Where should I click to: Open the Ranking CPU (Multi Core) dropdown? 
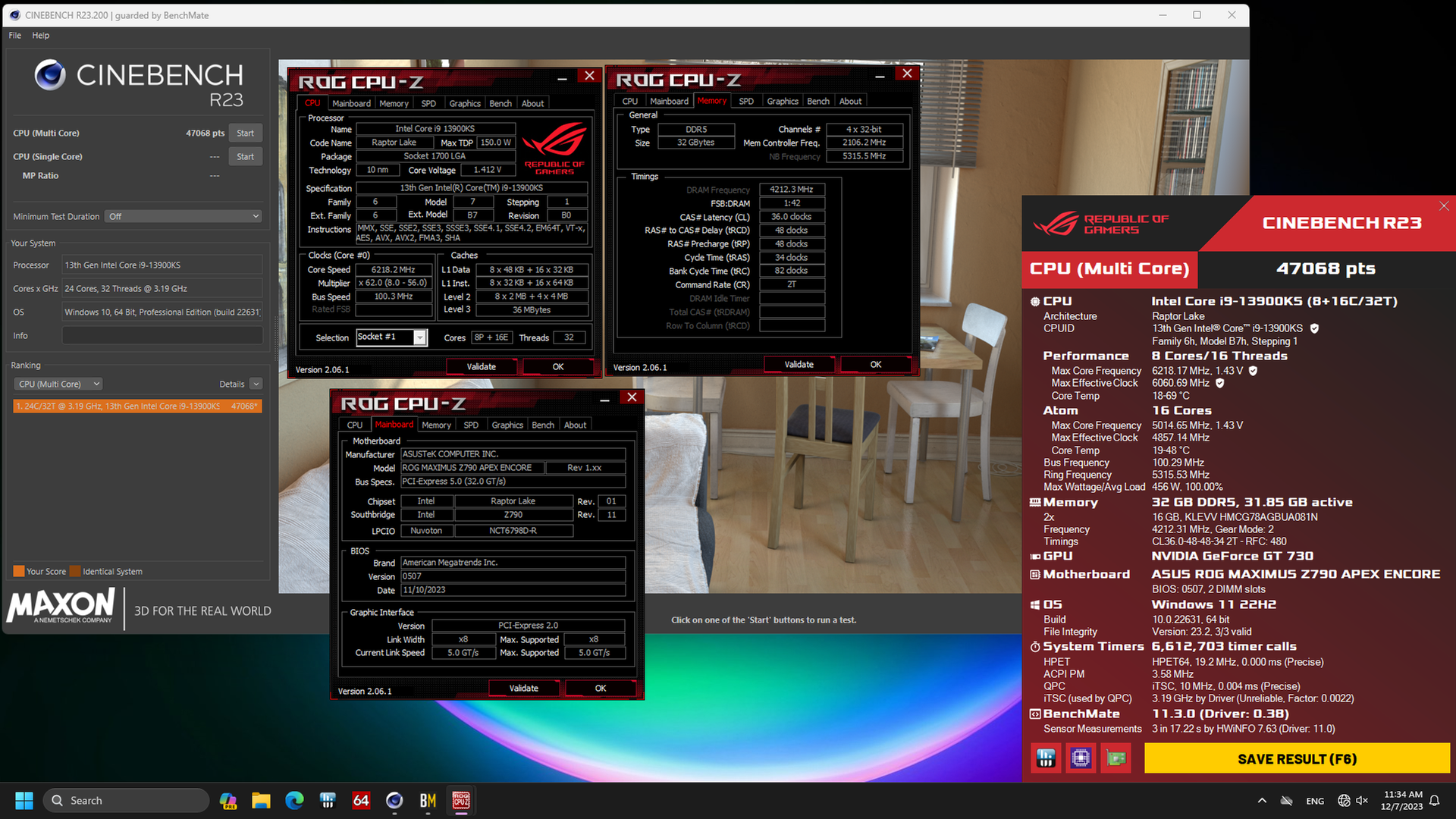click(58, 384)
